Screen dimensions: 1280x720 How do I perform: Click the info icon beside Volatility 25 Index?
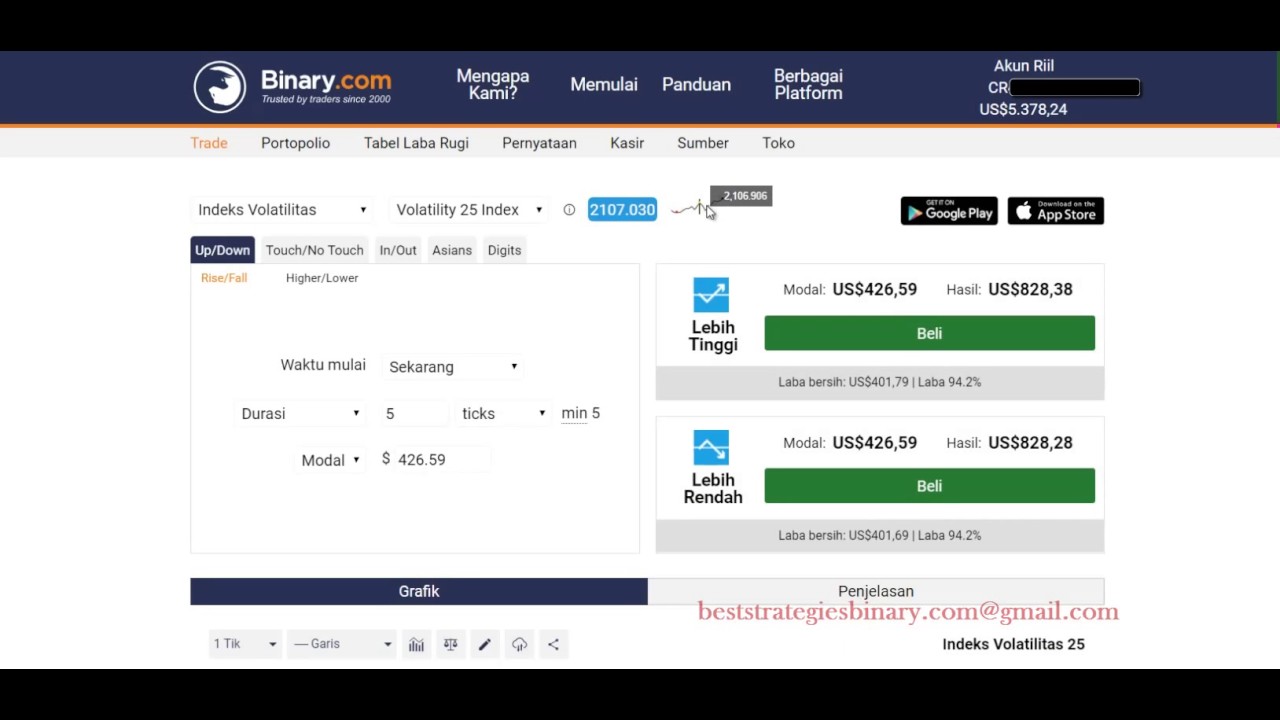[569, 210]
